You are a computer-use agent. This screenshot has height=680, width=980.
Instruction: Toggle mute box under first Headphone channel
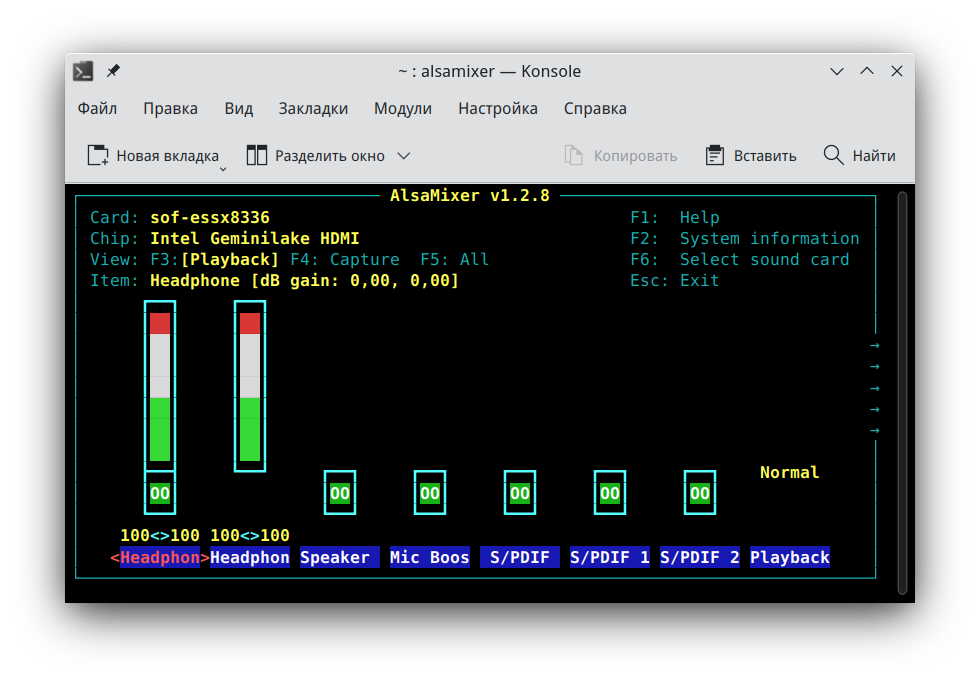pyautogui.click(x=160, y=493)
